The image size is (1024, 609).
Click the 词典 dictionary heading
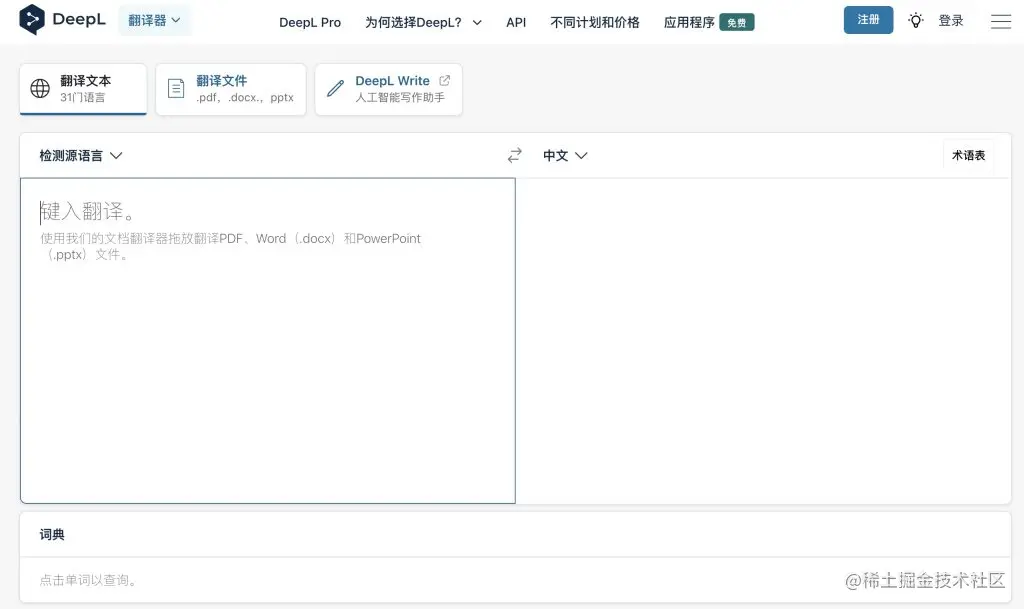52,535
